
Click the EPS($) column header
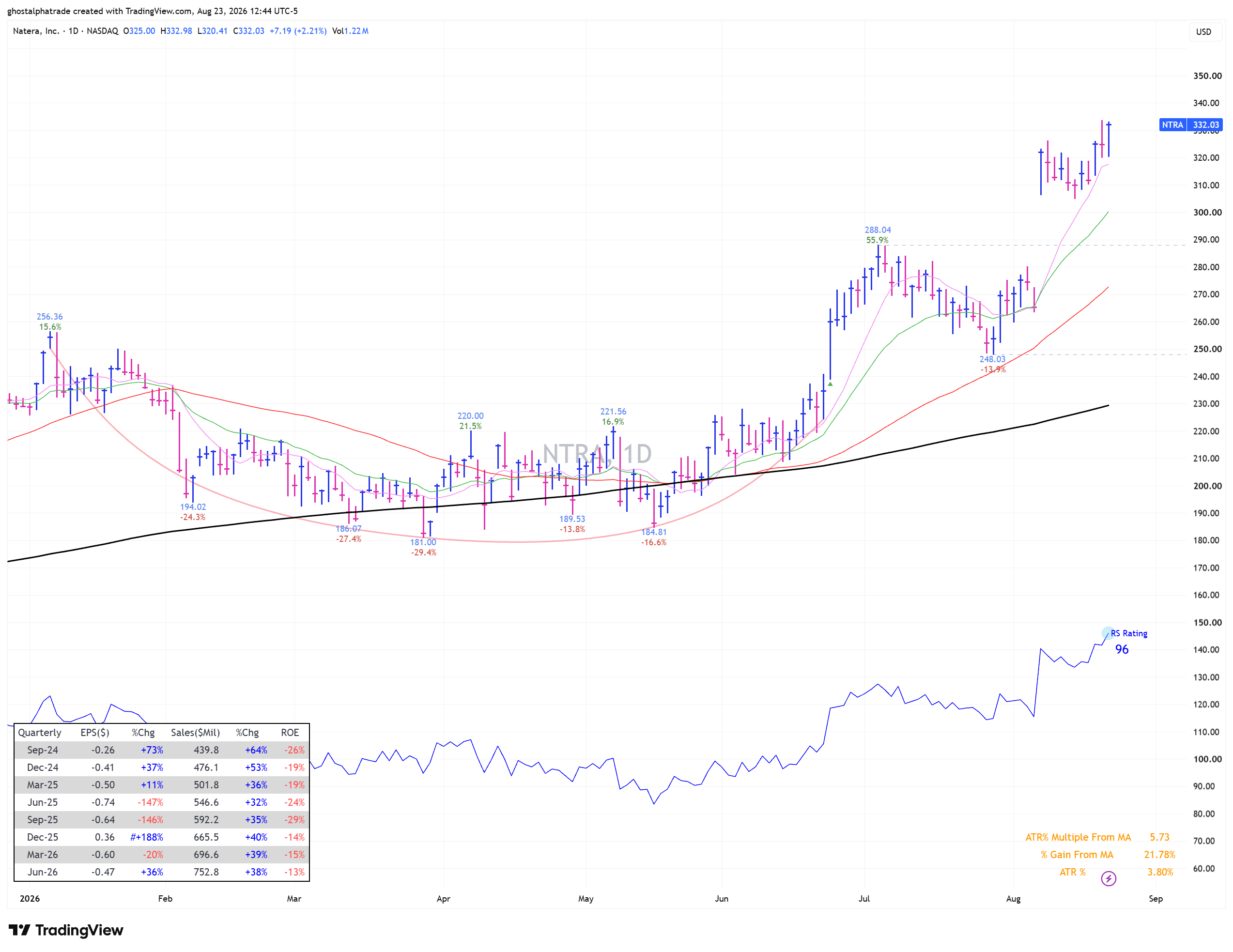(x=95, y=733)
